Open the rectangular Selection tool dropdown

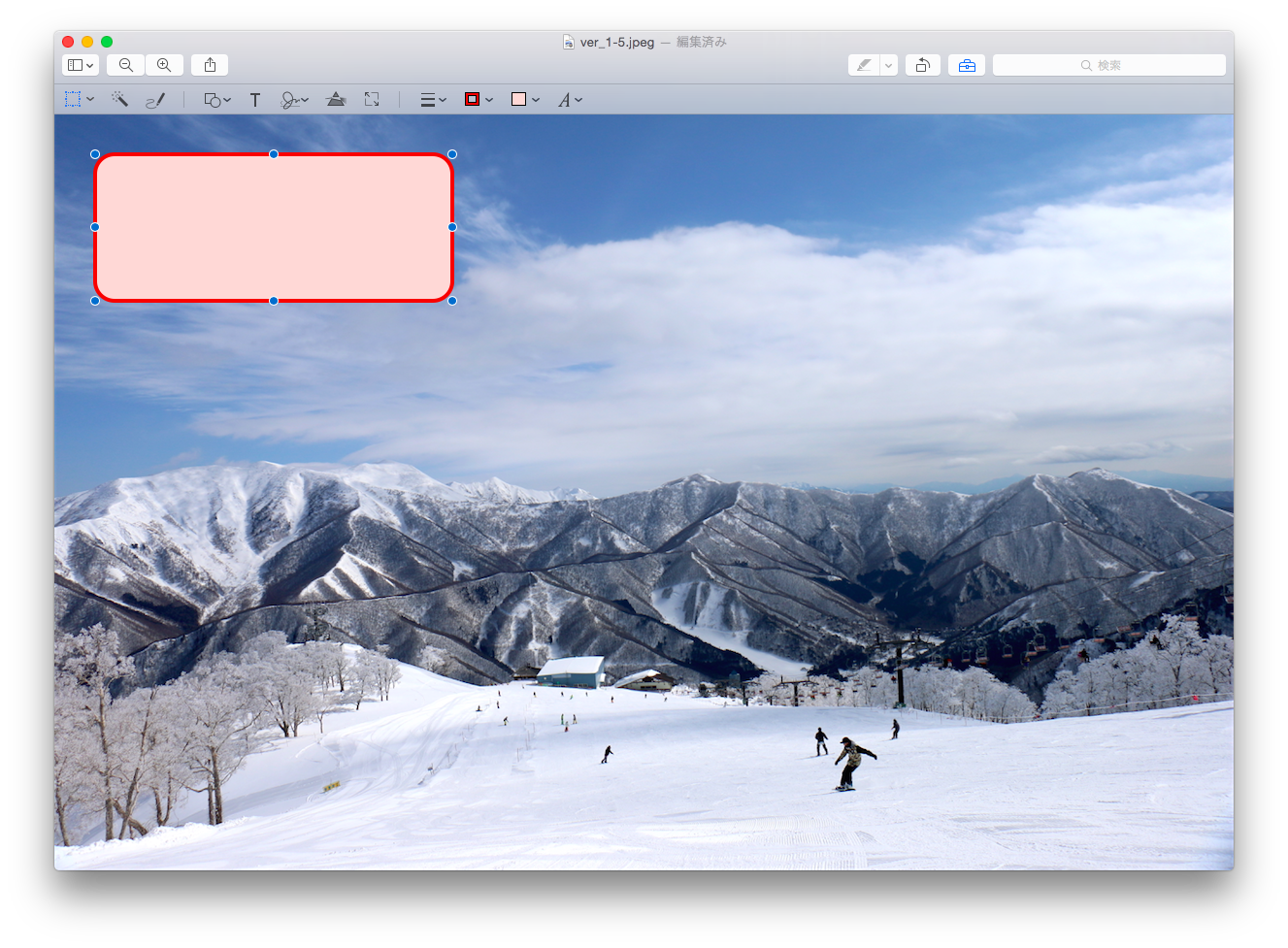80,99
